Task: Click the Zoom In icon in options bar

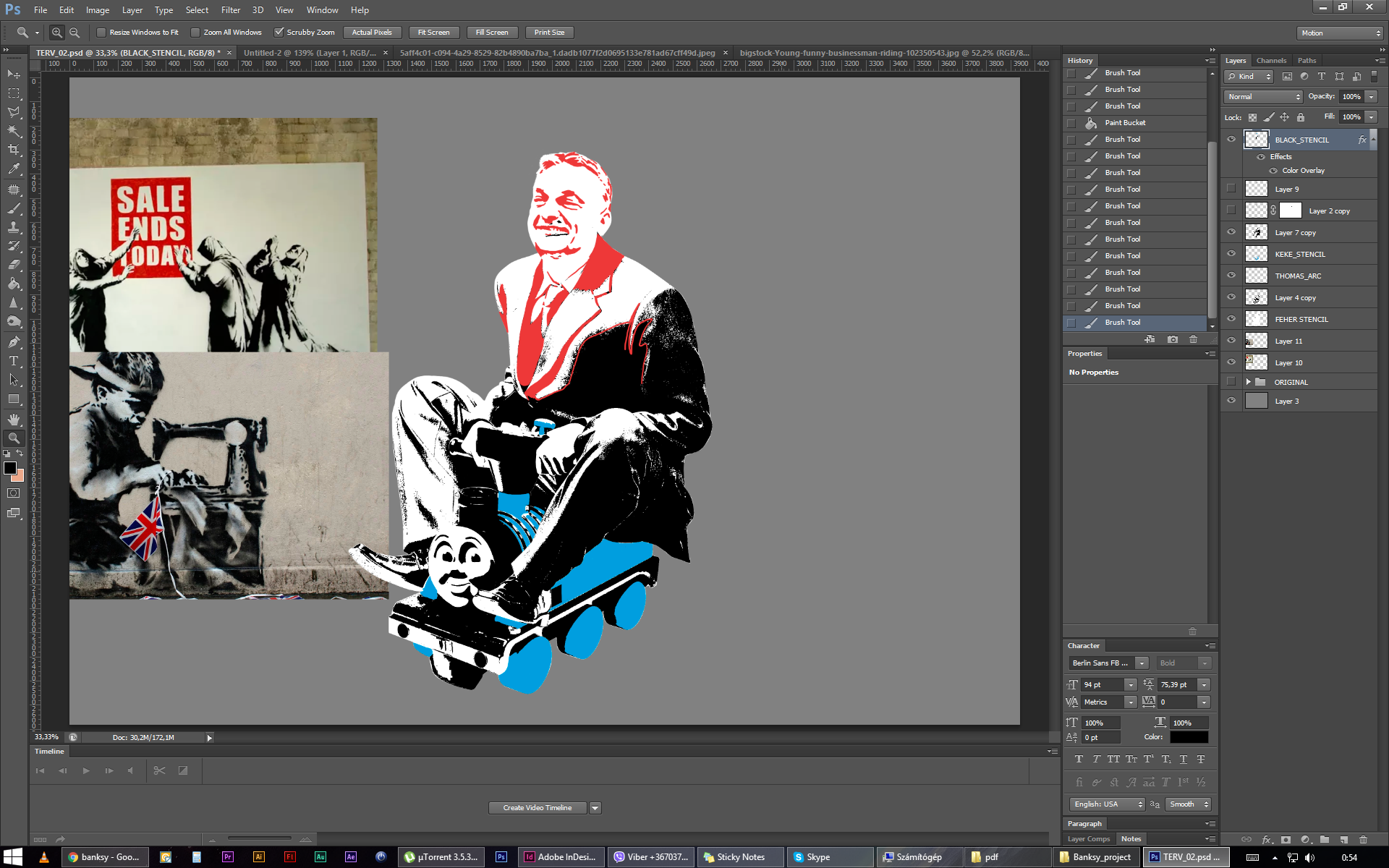Action: (56, 33)
